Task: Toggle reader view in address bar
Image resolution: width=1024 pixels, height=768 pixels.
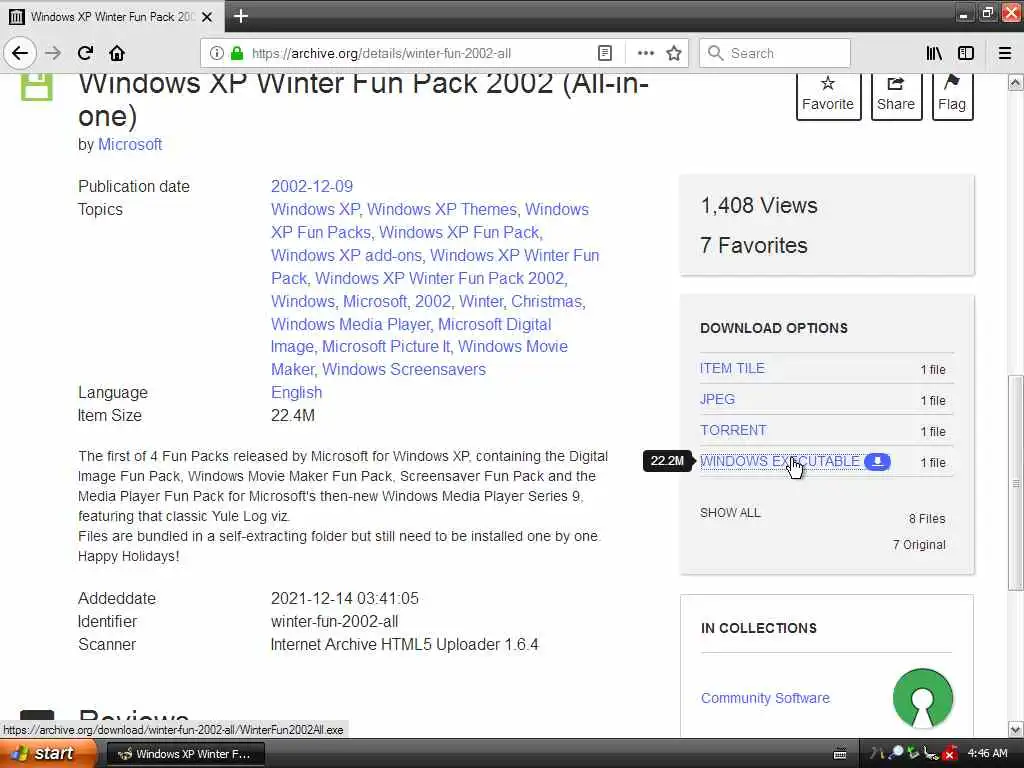Action: (605, 53)
